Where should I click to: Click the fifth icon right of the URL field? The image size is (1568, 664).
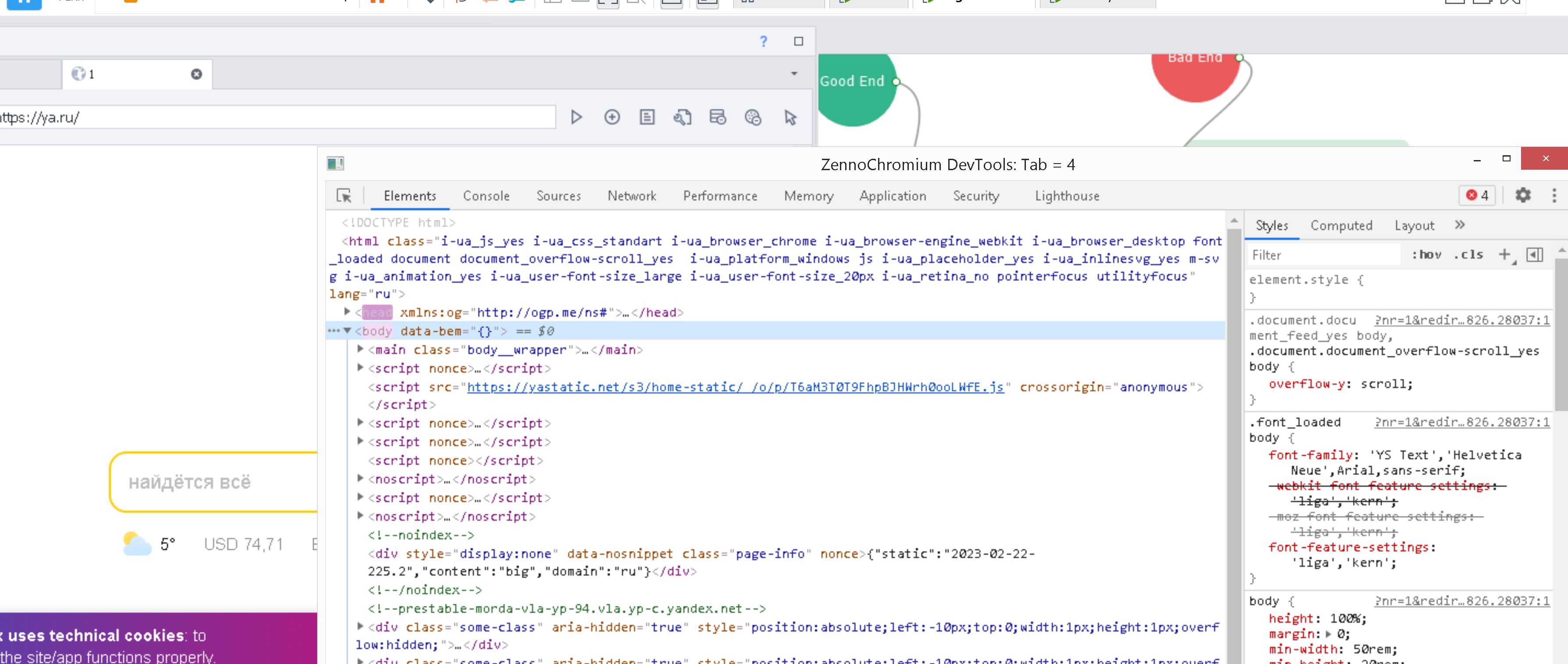pos(718,117)
